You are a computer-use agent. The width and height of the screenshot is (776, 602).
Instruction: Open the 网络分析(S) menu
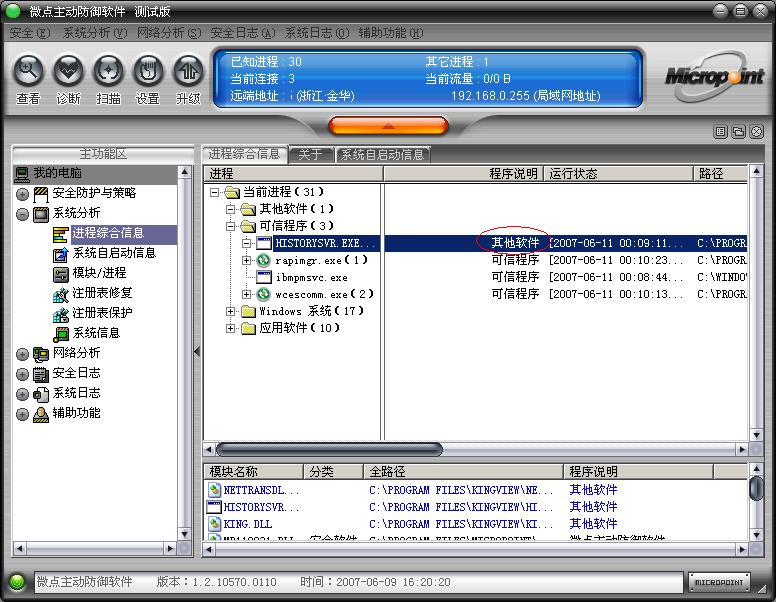coord(169,33)
